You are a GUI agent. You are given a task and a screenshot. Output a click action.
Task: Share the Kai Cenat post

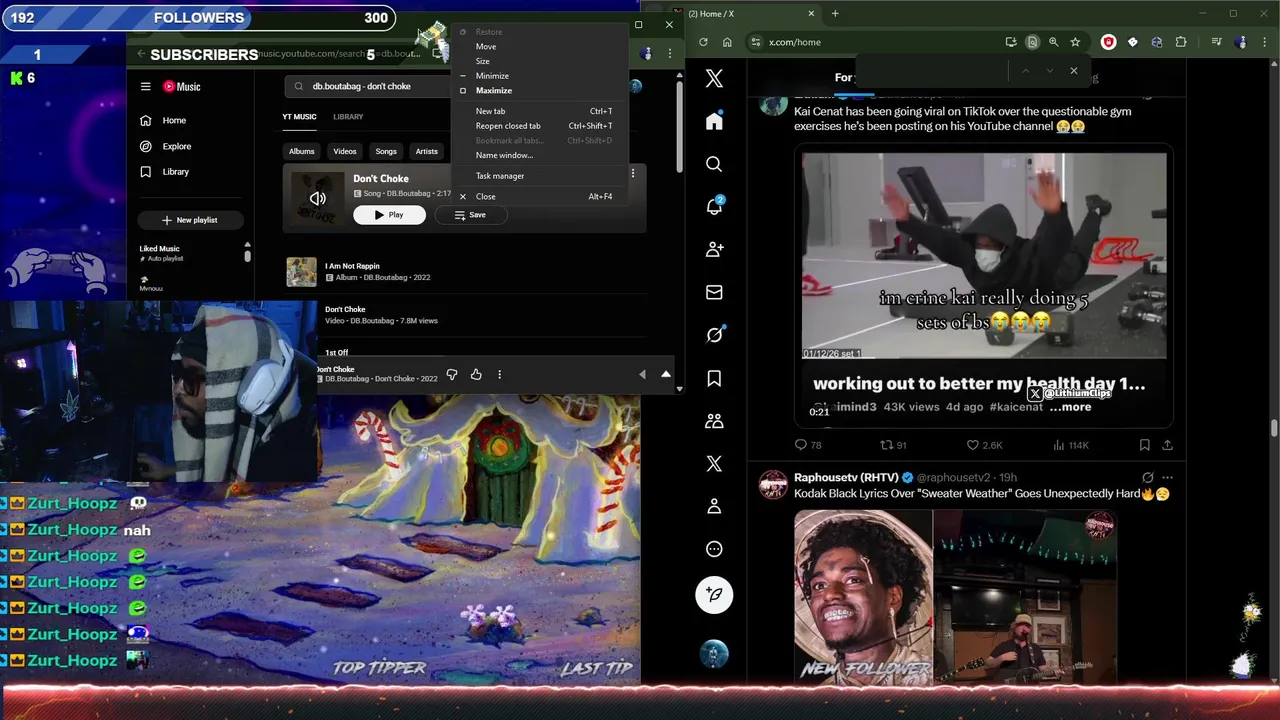pyautogui.click(x=1167, y=445)
